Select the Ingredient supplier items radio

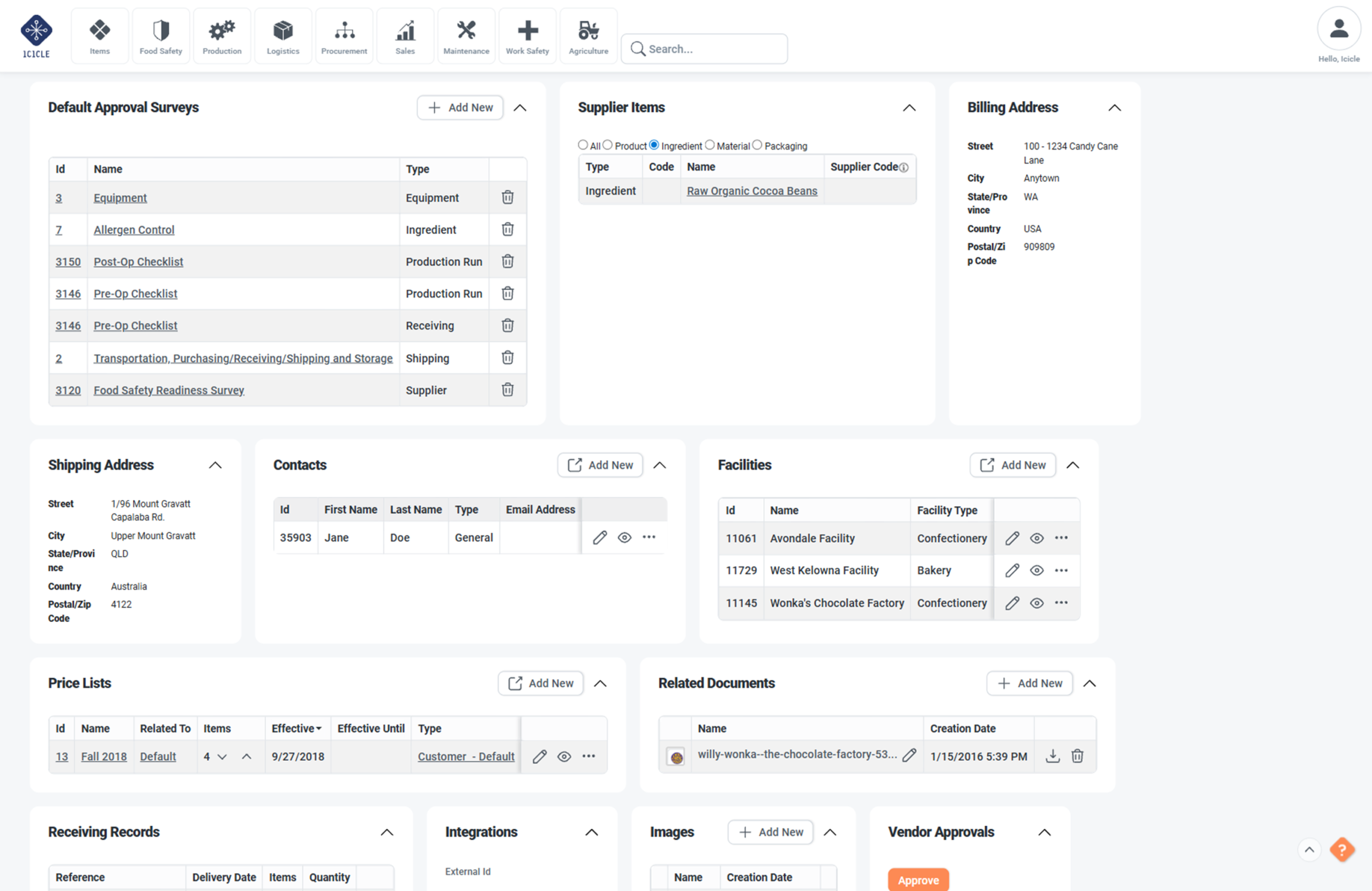tap(654, 145)
